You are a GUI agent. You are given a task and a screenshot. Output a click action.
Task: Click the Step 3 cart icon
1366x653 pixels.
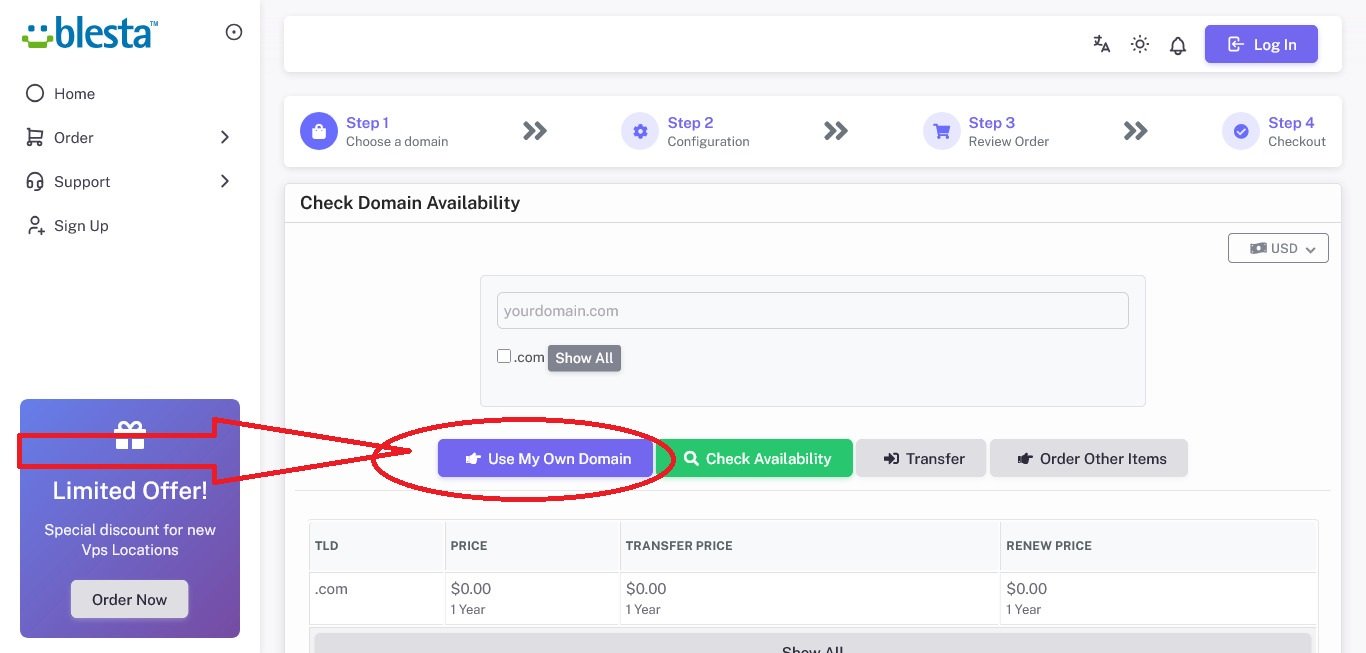point(941,131)
